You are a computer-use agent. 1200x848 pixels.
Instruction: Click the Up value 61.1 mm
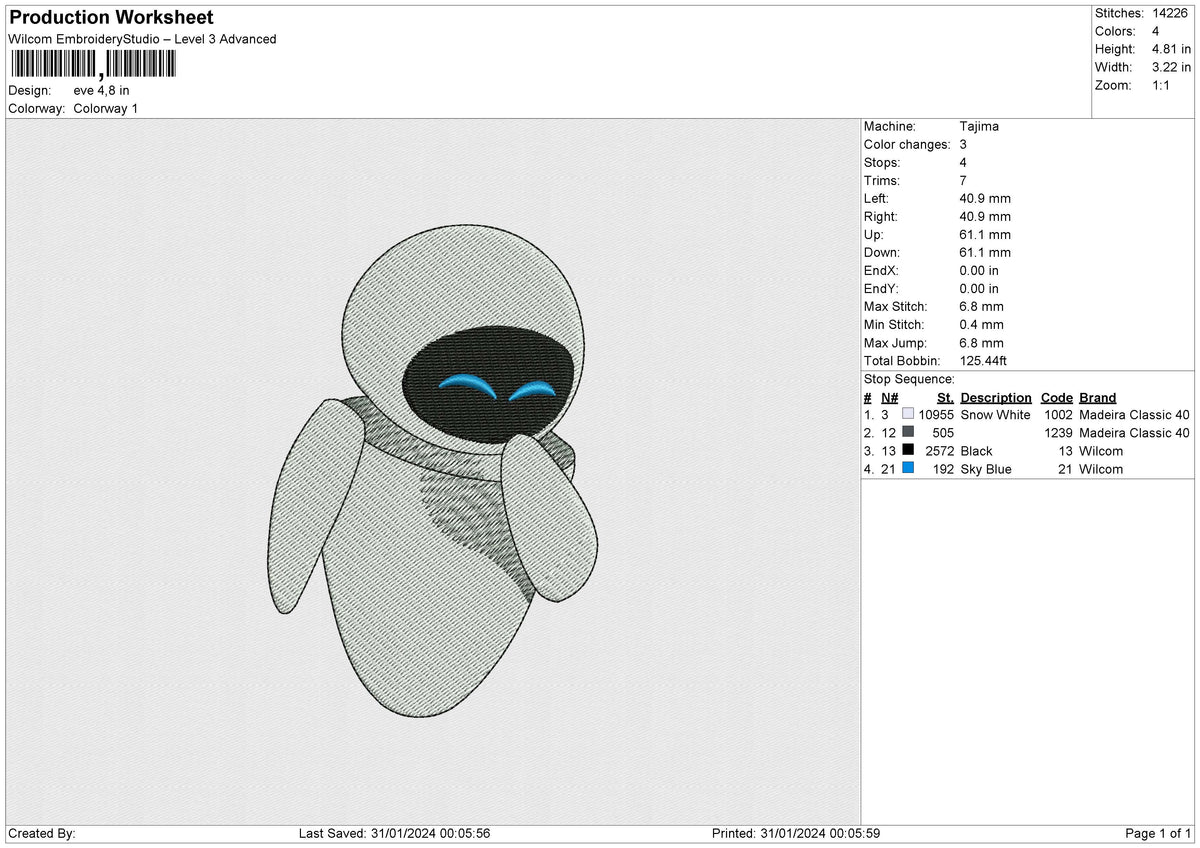coord(985,234)
